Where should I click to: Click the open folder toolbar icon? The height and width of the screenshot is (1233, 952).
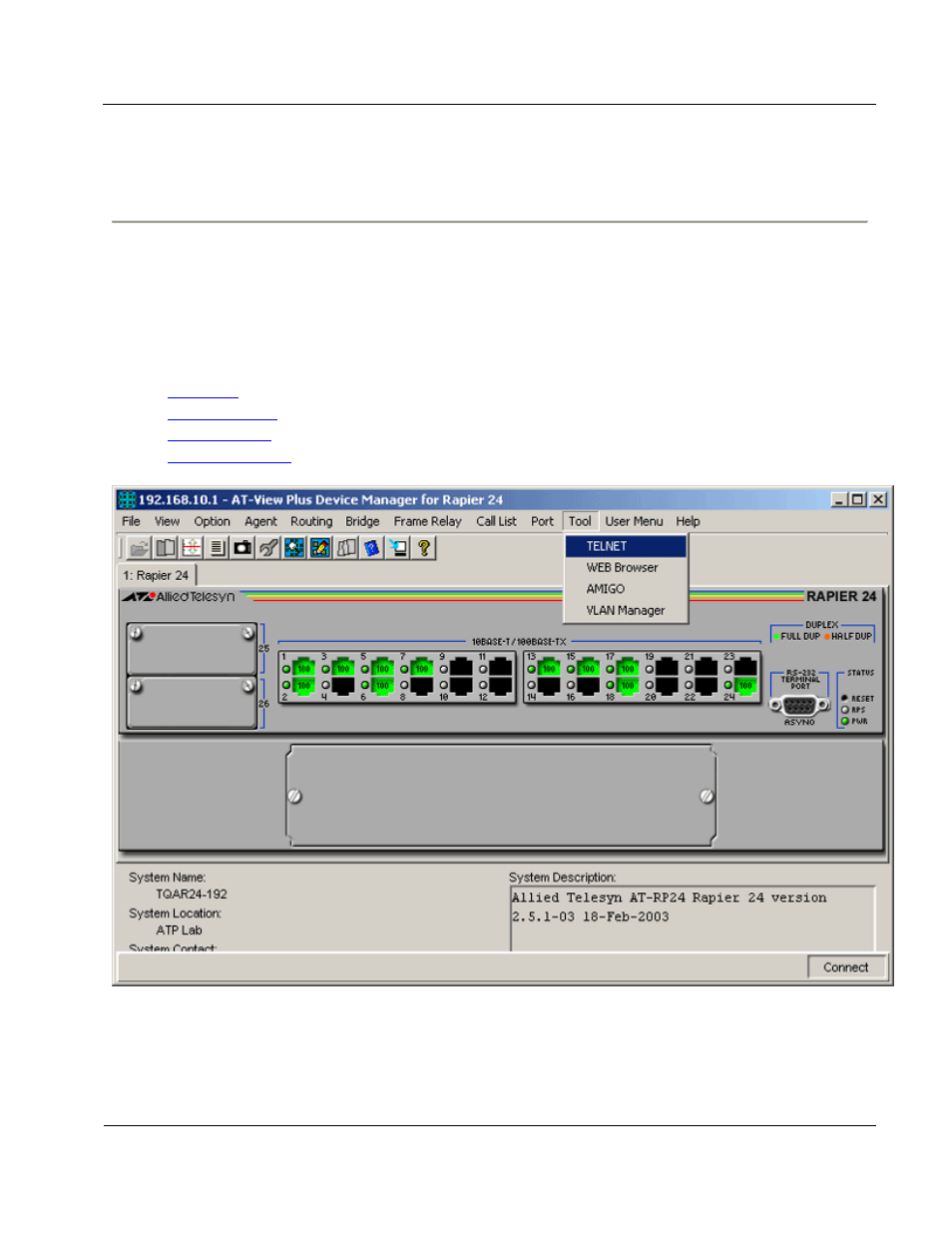point(140,547)
